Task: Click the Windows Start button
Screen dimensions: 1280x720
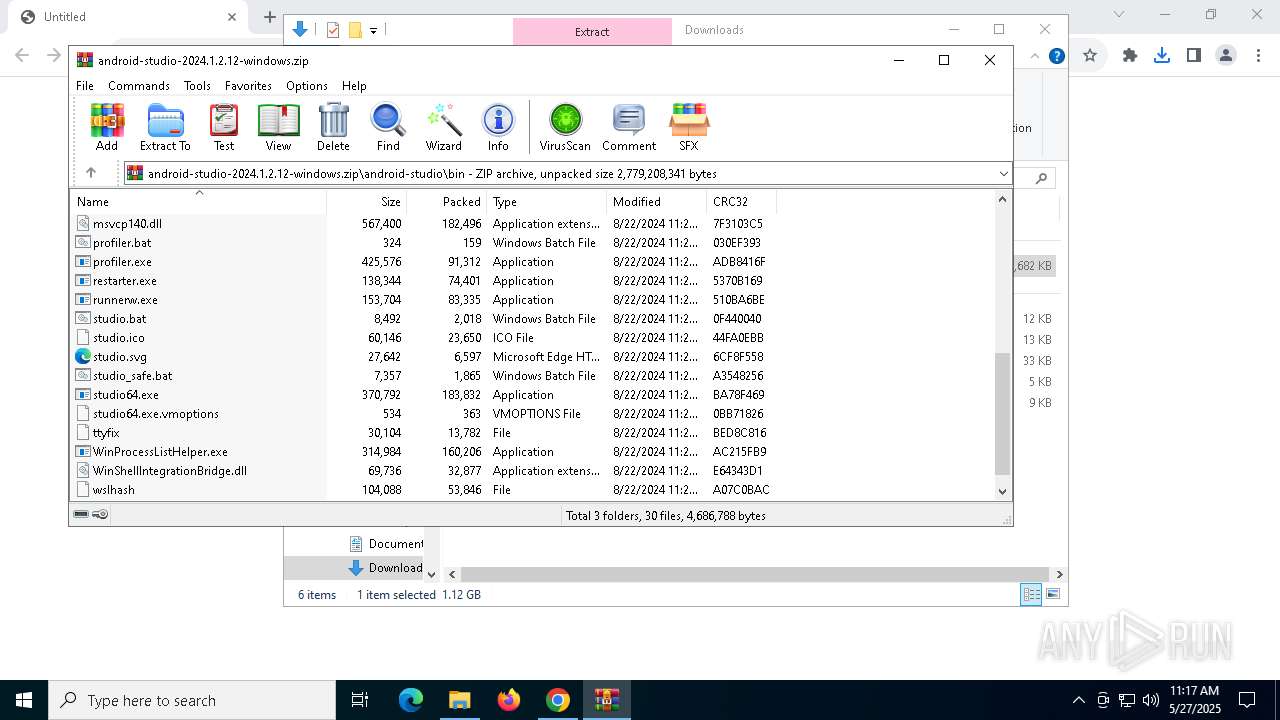Action: point(24,700)
